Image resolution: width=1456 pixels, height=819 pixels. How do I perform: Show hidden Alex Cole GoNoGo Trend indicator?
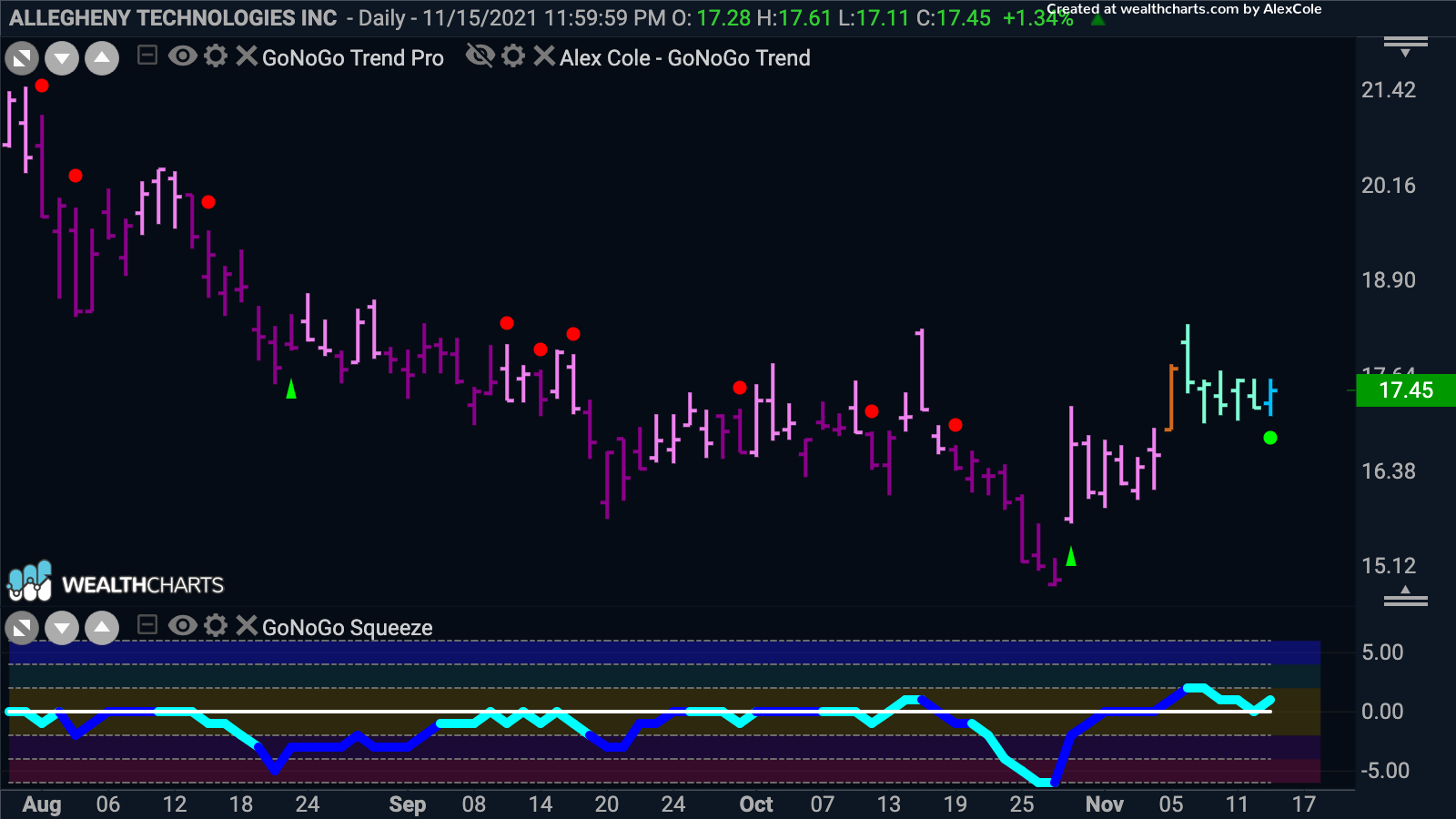(480, 56)
